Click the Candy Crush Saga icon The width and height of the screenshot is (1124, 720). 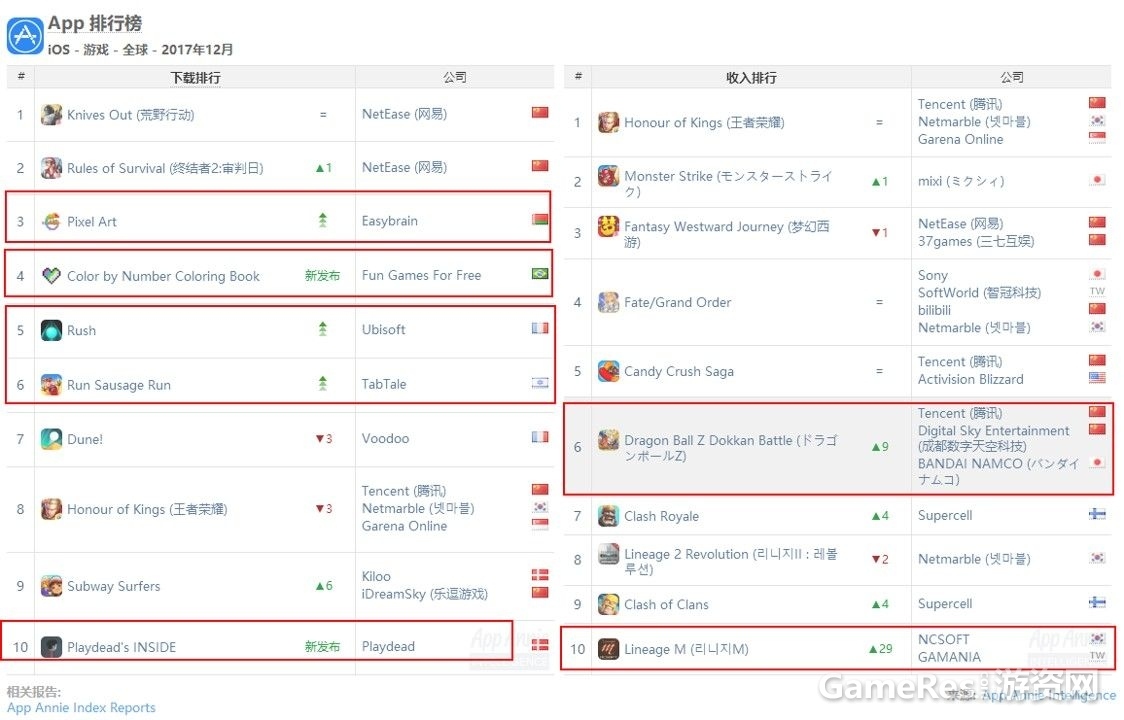[x=609, y=371]
